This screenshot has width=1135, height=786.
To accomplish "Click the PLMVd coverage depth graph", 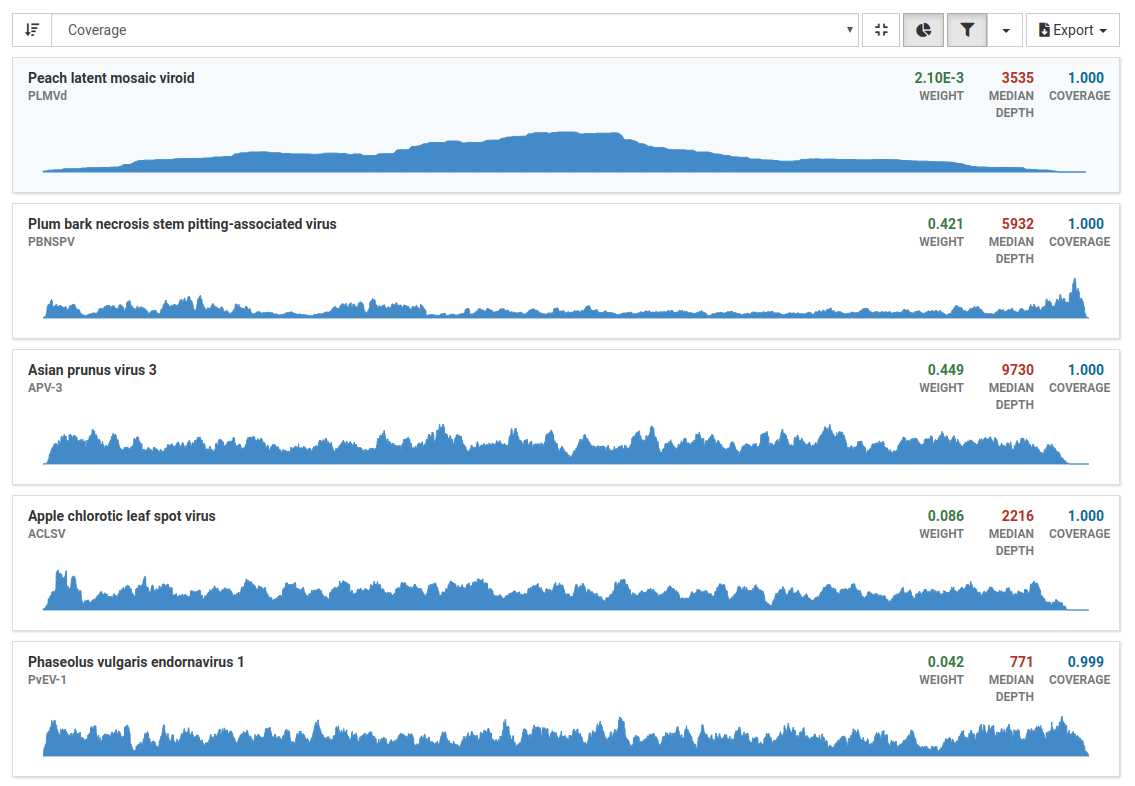I will (x=565, y=153).
